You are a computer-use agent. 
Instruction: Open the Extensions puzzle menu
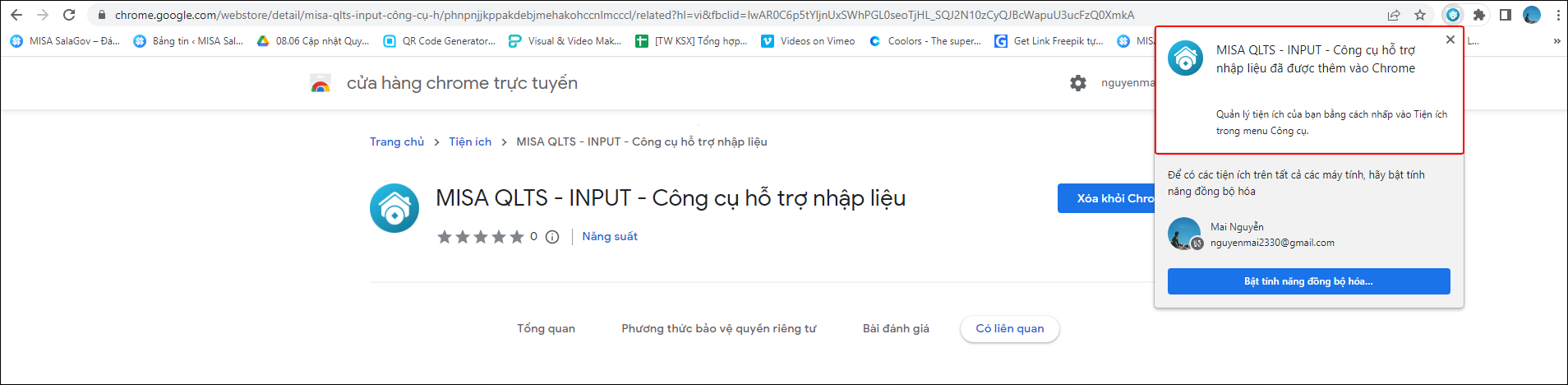[x=1479, y=15]
